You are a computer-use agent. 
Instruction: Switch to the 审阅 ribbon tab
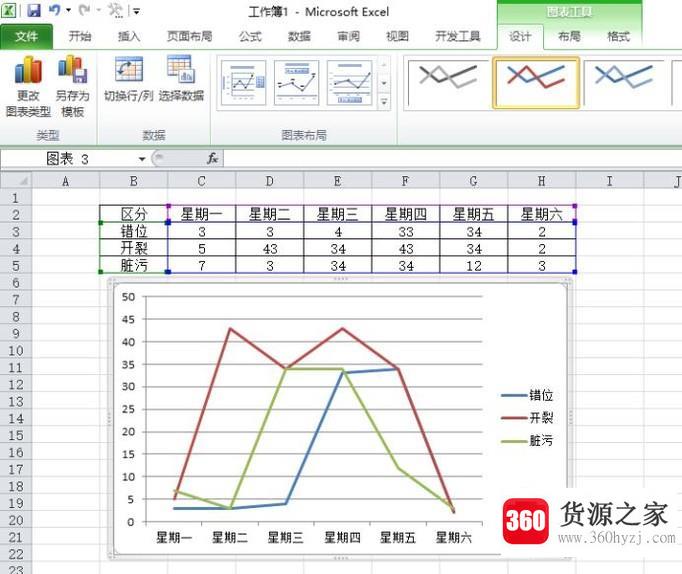(x=348, y=36)
